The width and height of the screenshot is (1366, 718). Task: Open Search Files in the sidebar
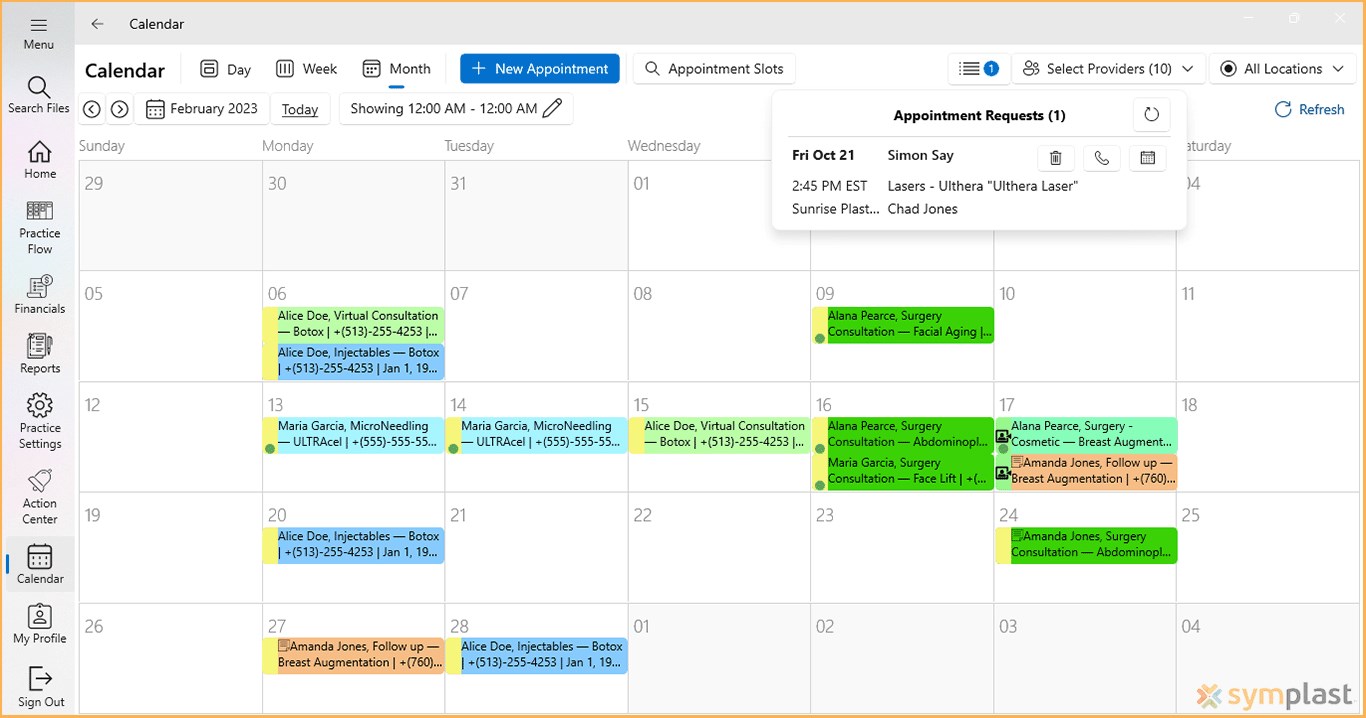[x=39, y=95]
